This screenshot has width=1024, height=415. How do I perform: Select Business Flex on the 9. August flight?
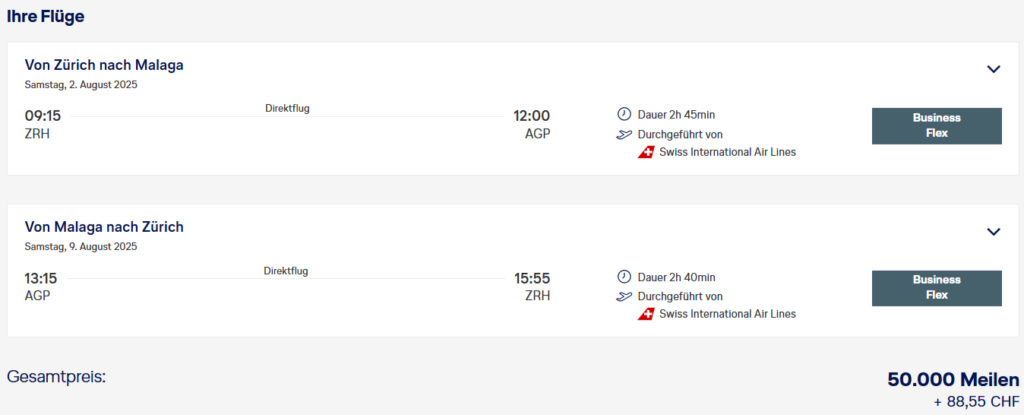coord(936,288)
